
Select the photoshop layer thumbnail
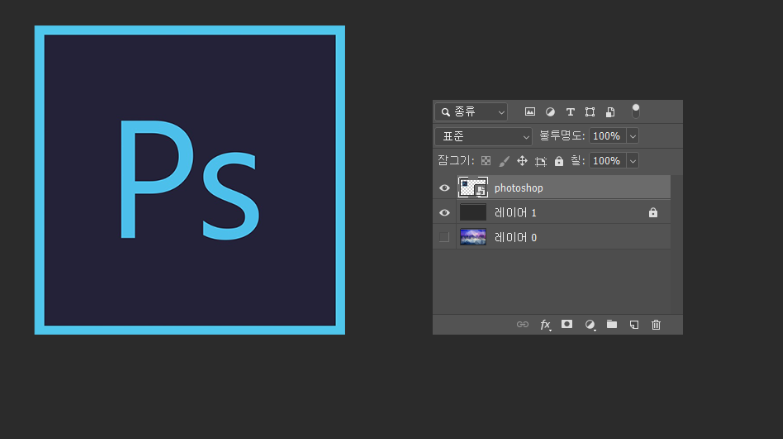[473, 188]
